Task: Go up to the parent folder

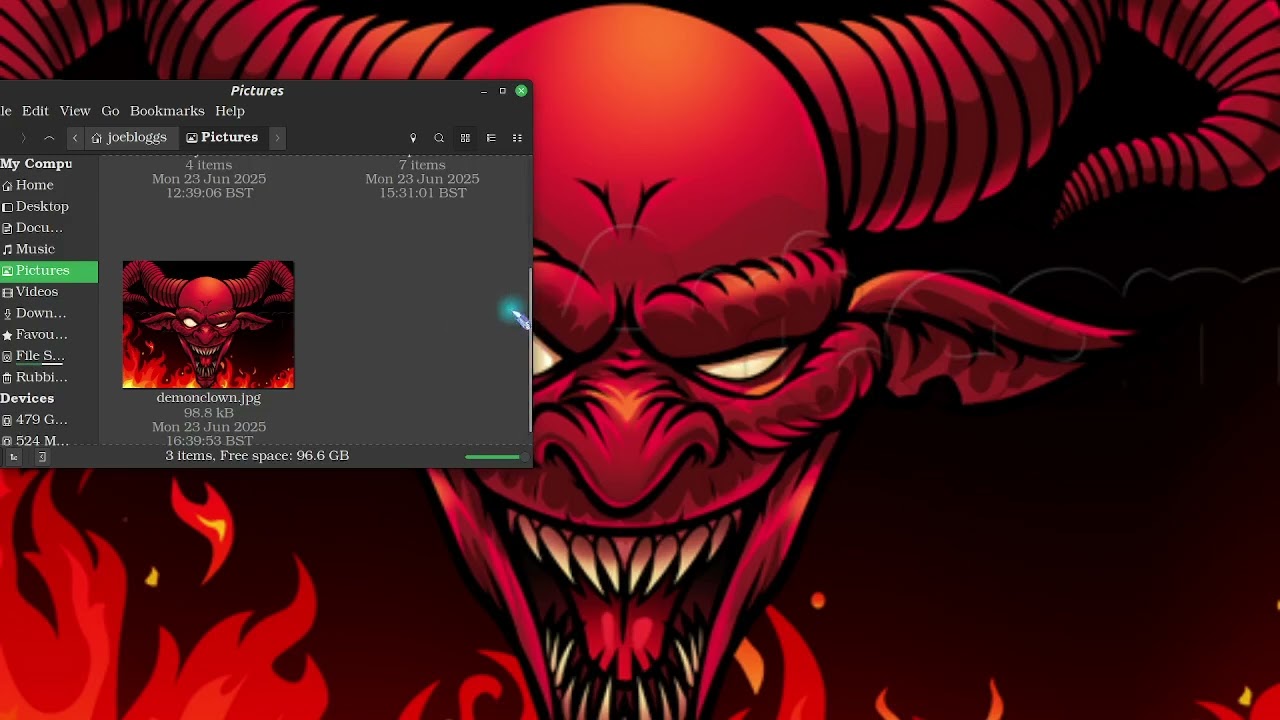Action: pos(49,138)
